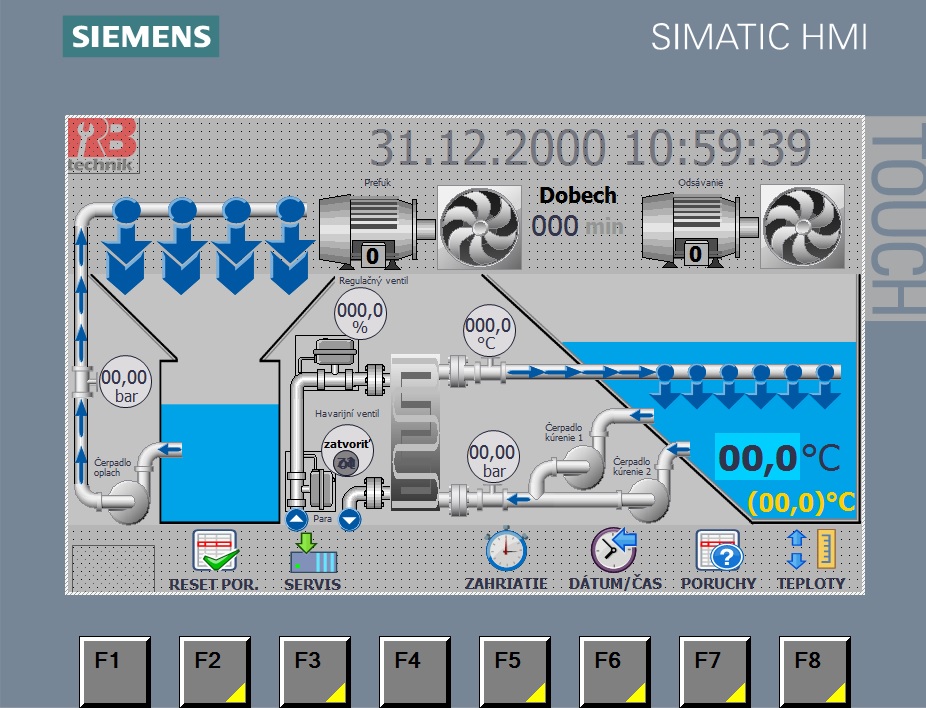This screenshot has width=926, height=708.
Task: Select the Regulačný ventil percentage field
Action: tap(359, 317)
